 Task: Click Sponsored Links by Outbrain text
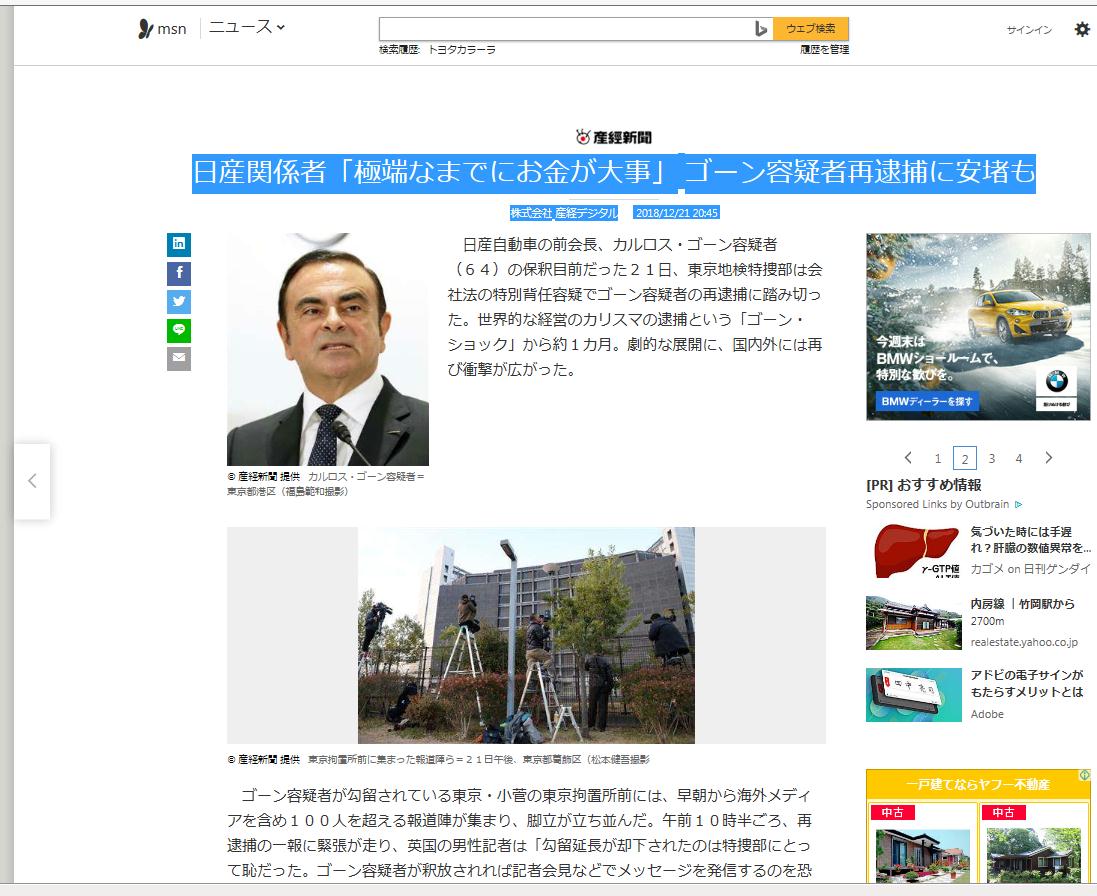[937, 504]
